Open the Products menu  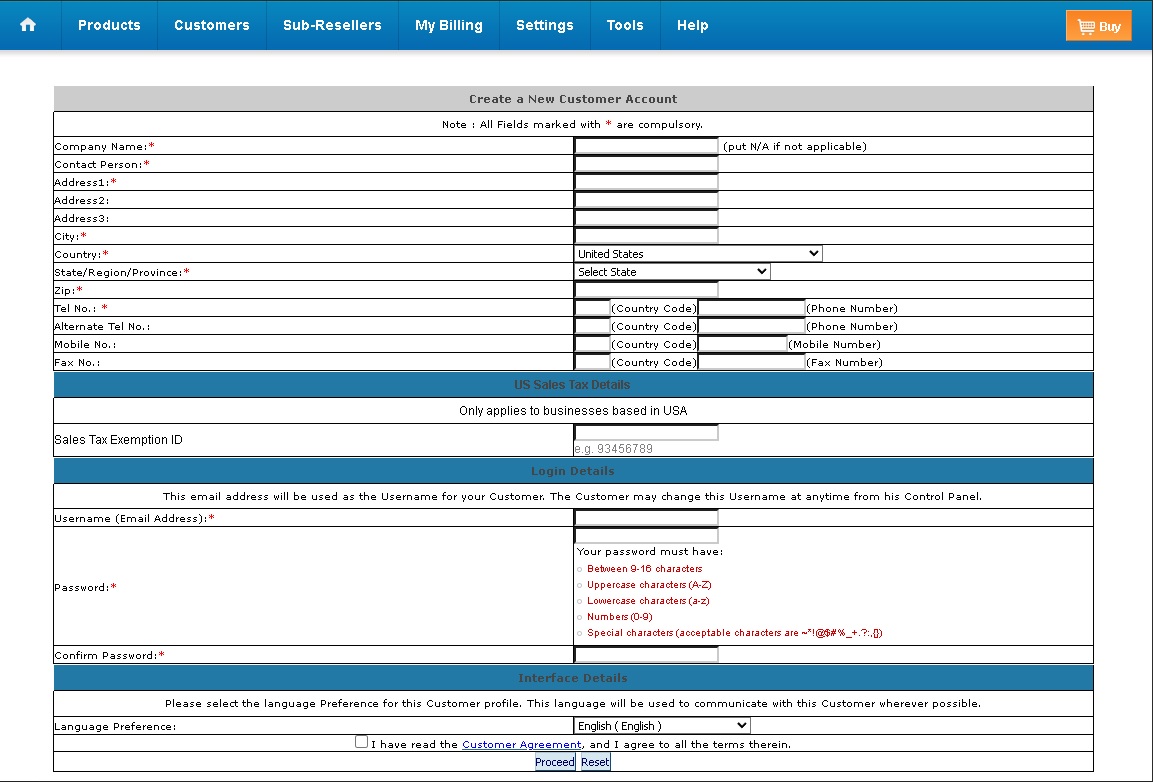coord(109,25)
